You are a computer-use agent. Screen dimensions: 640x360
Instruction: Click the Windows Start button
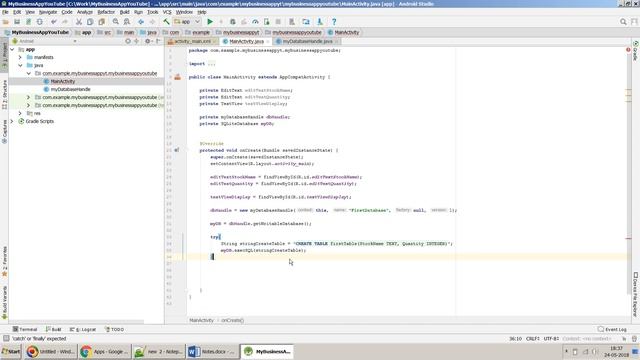(x=11, y=351)
